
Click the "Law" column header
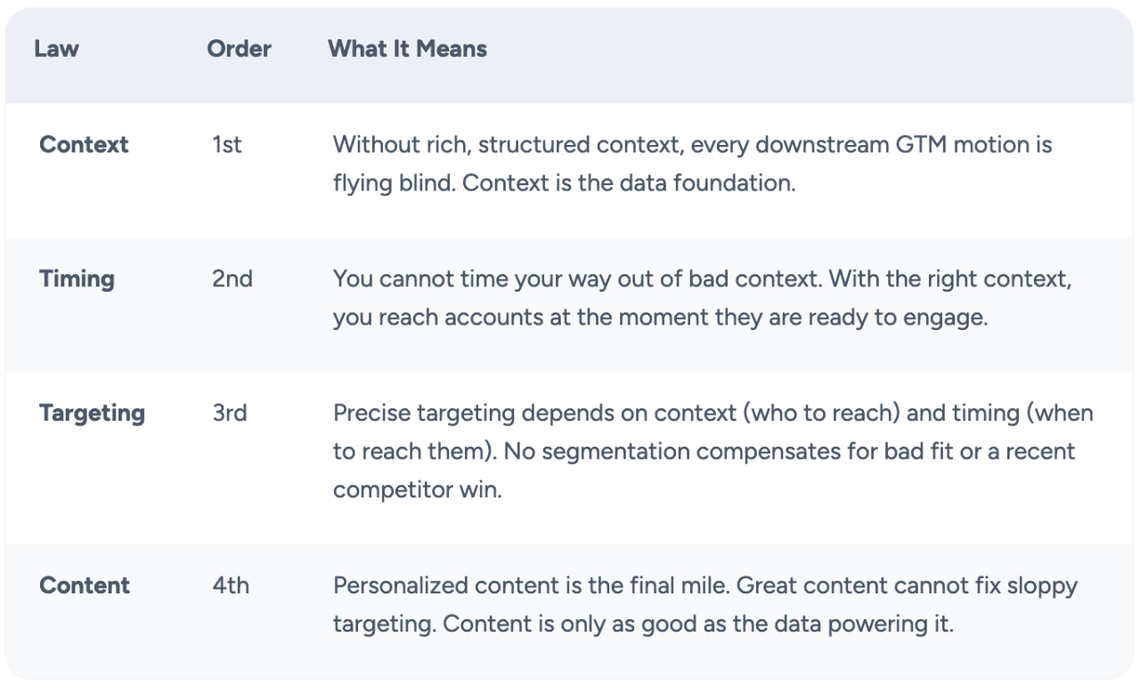(x=56, y=49)
